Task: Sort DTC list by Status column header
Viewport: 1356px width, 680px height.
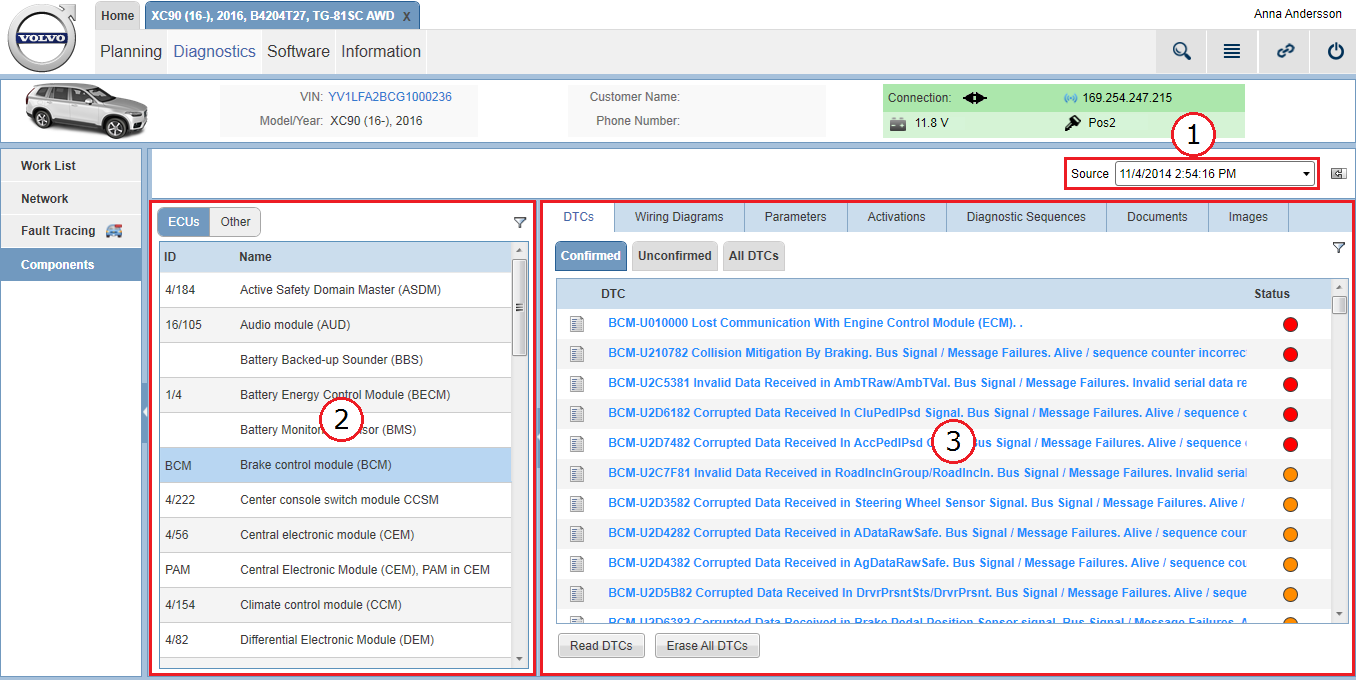Action: [1272, 294]
